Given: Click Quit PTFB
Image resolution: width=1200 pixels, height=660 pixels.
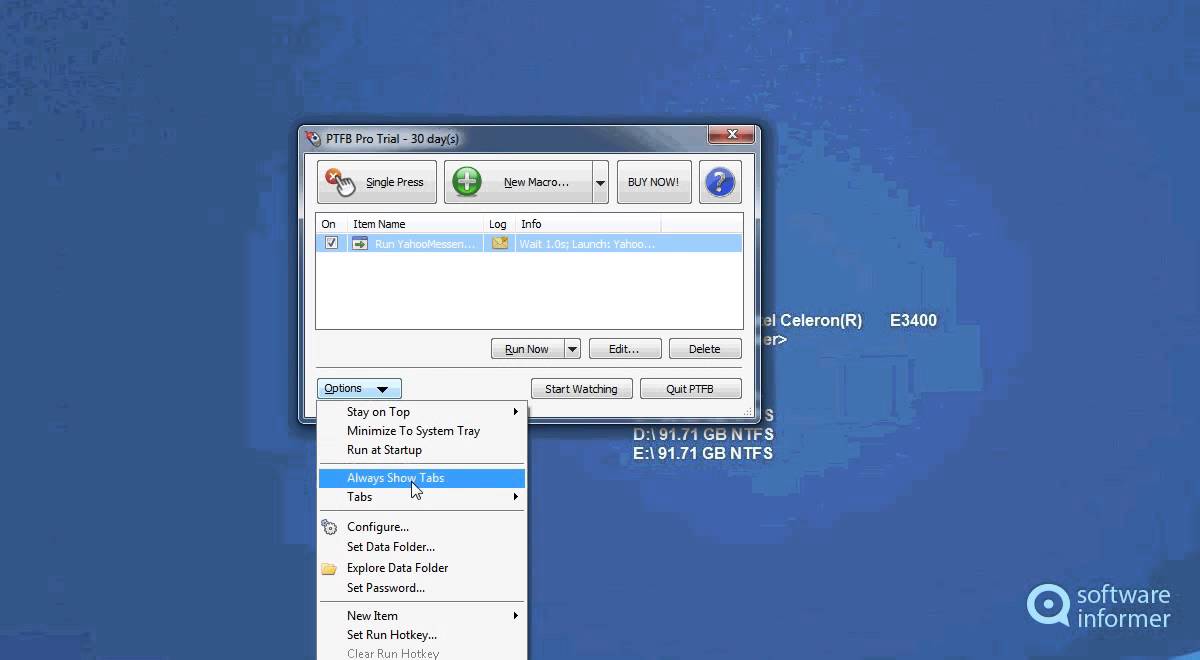Looking at the screenshot, I should click(x=690, y=389).
